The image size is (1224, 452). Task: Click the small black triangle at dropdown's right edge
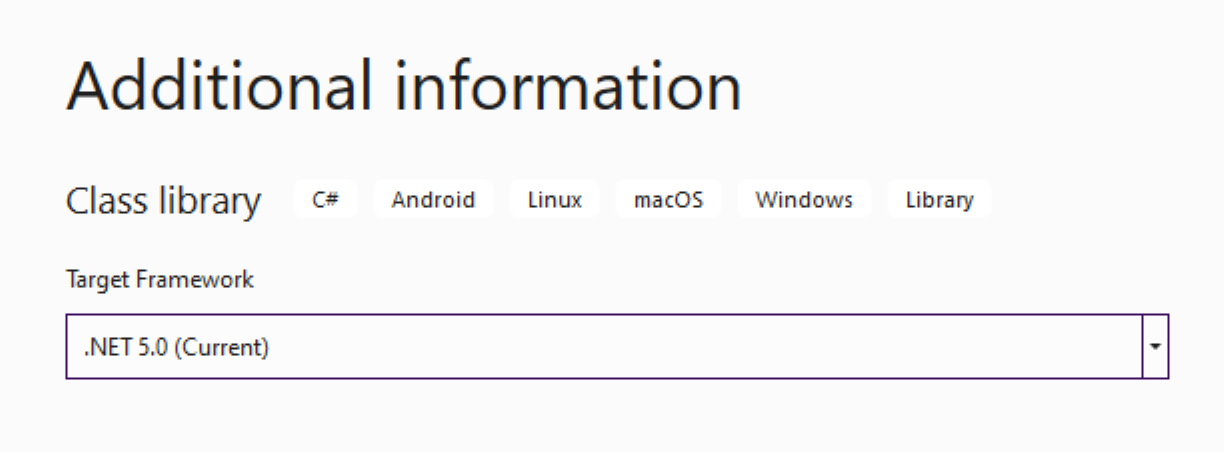[1156, 346]
